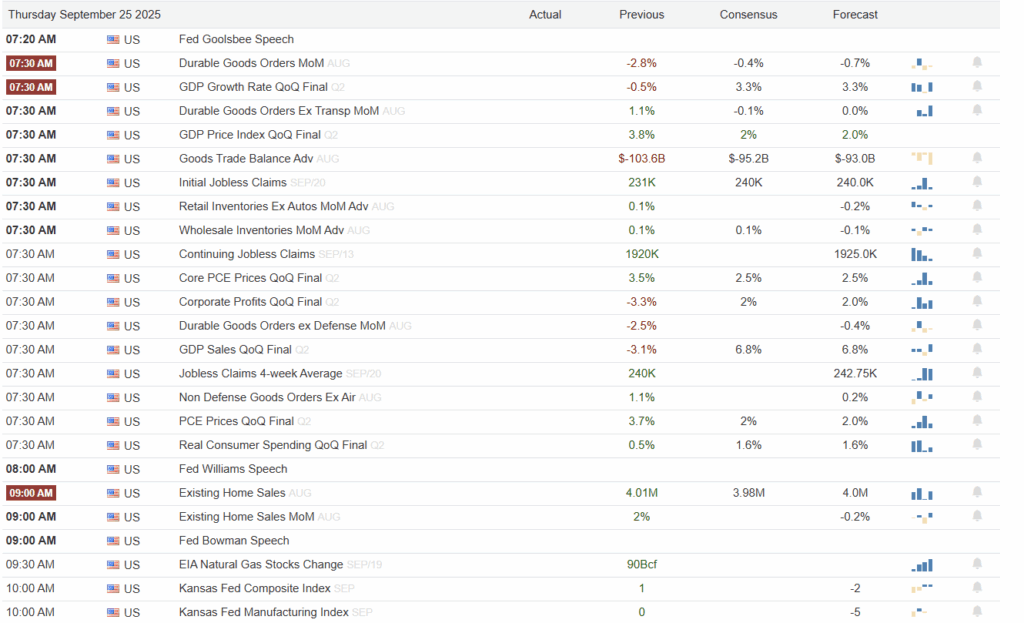Click the Consensus column header
Screen dimensions: 1024x623
748,15
